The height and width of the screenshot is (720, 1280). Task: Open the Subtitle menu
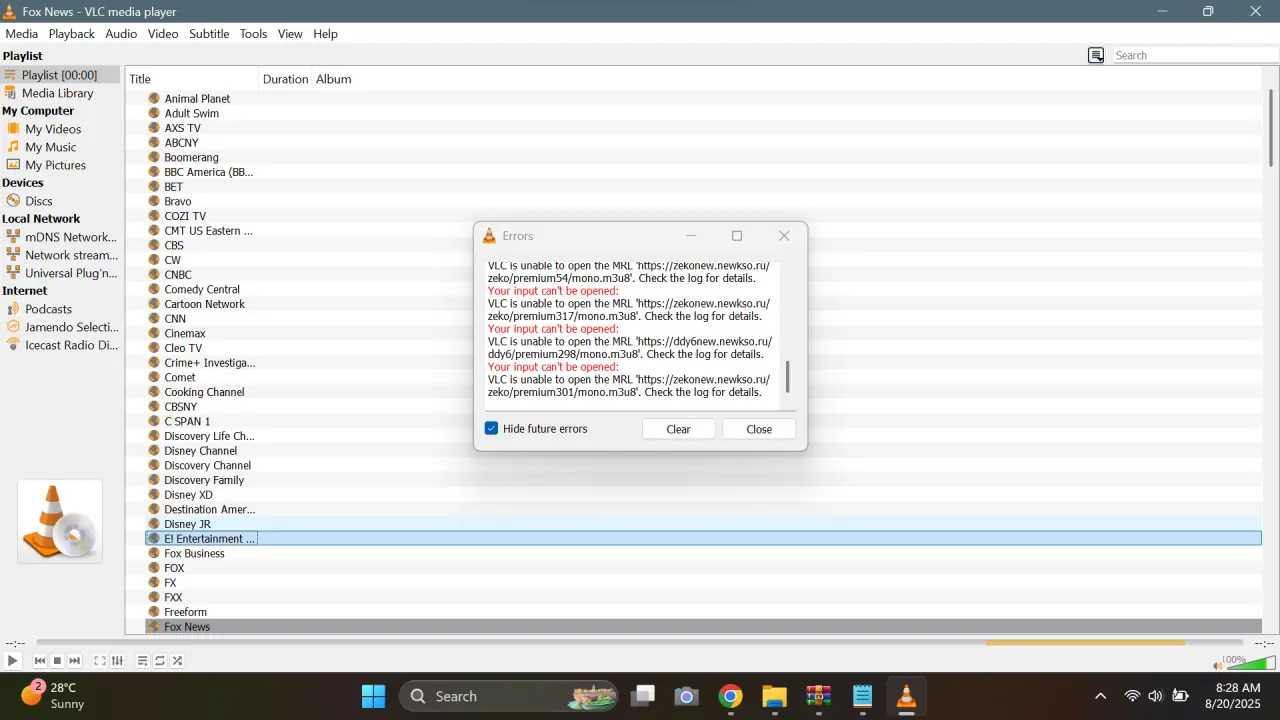coord(209,34)
